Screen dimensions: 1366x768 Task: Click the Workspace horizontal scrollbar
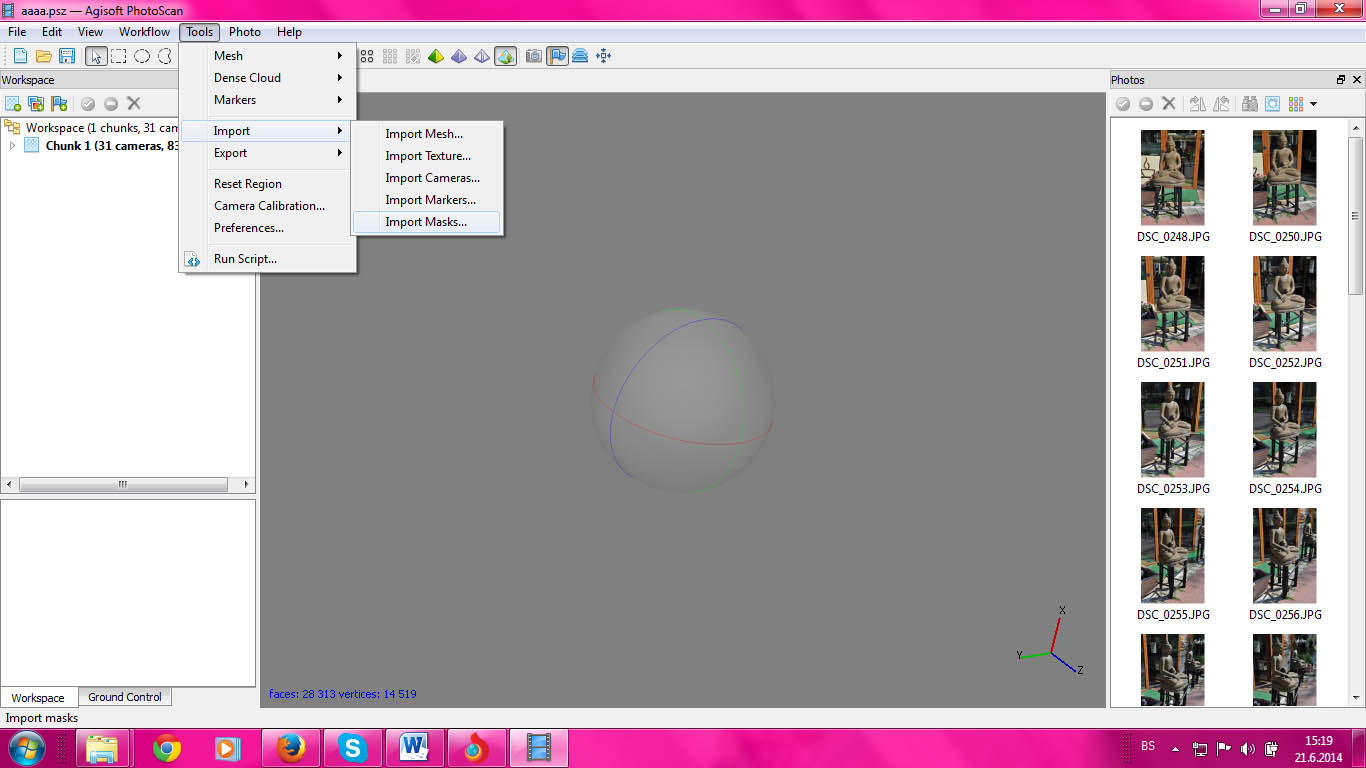(x=123, y=484)
